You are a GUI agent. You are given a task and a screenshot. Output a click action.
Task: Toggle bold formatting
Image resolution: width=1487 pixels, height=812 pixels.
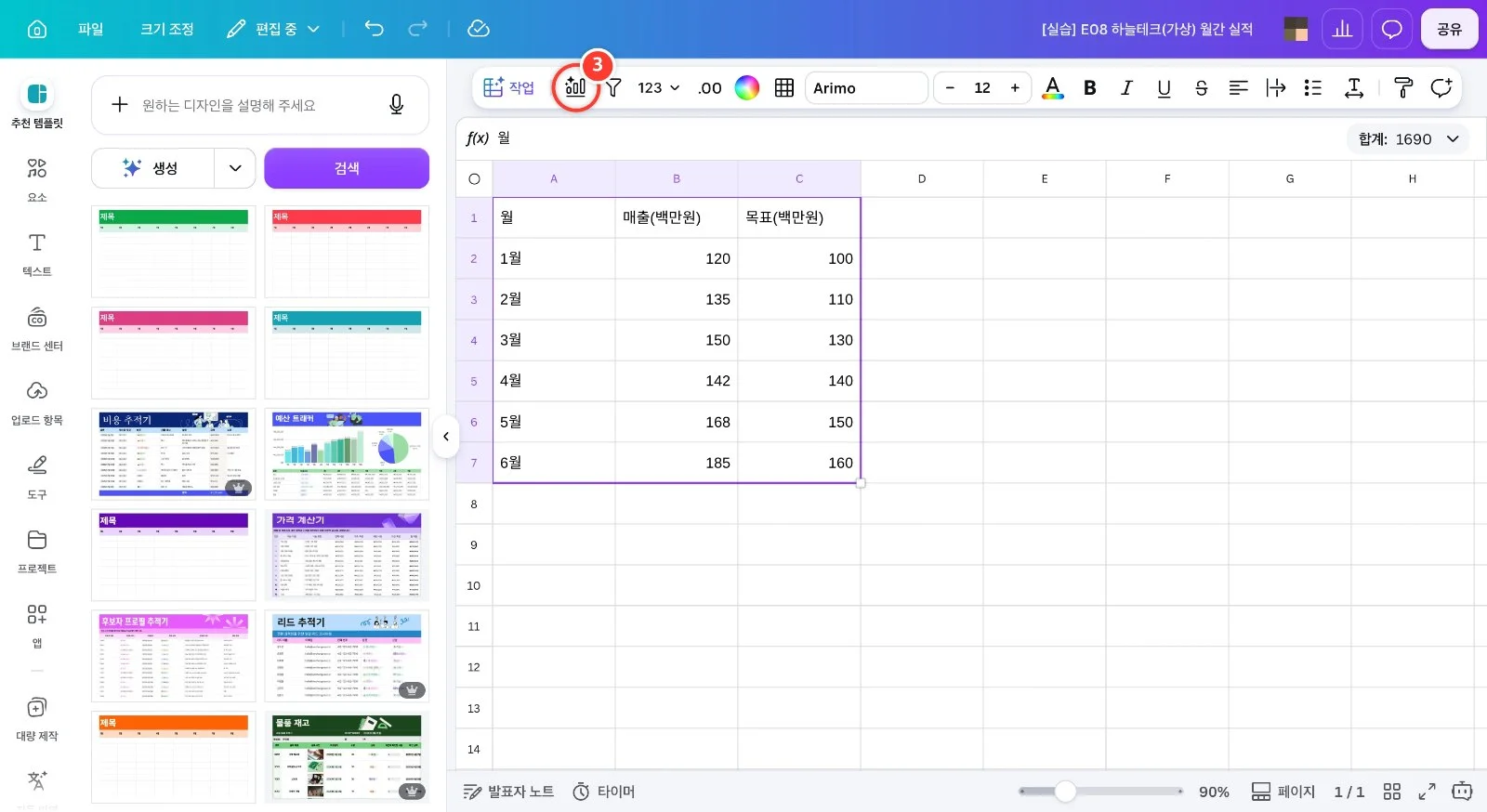click(x=1090, y=87)
